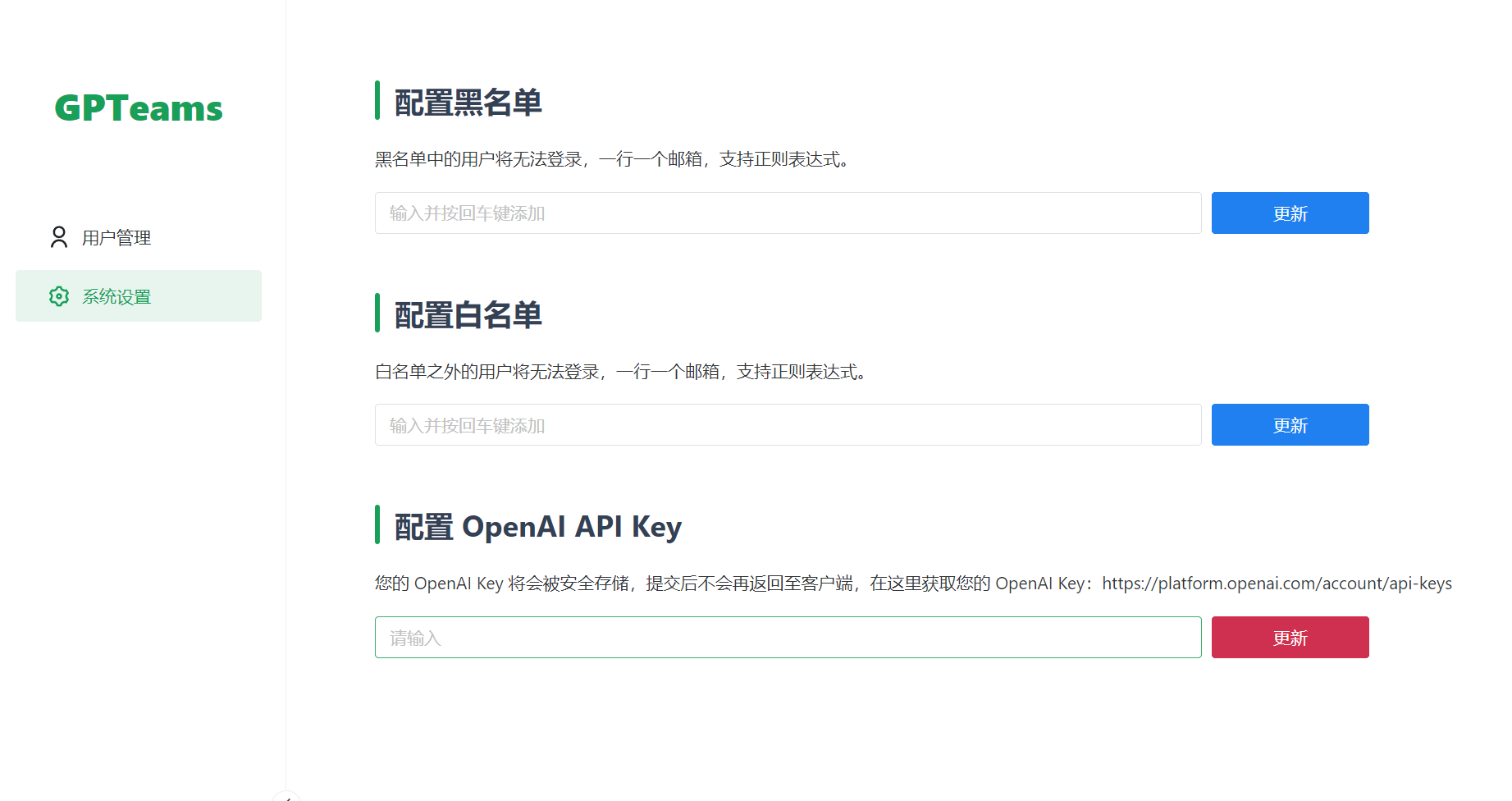Select 系统设置 menu item
This screenshot has height=801, width=1512.
139,296
